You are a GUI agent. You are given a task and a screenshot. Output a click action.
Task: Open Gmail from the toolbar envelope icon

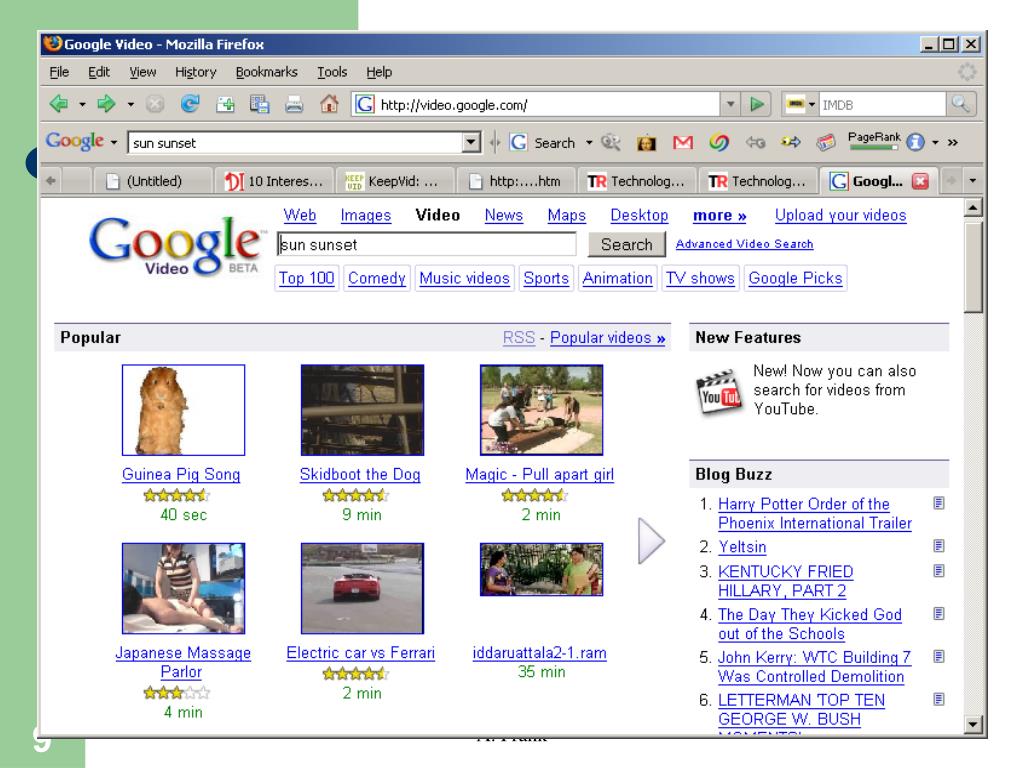tap(683, 142)
